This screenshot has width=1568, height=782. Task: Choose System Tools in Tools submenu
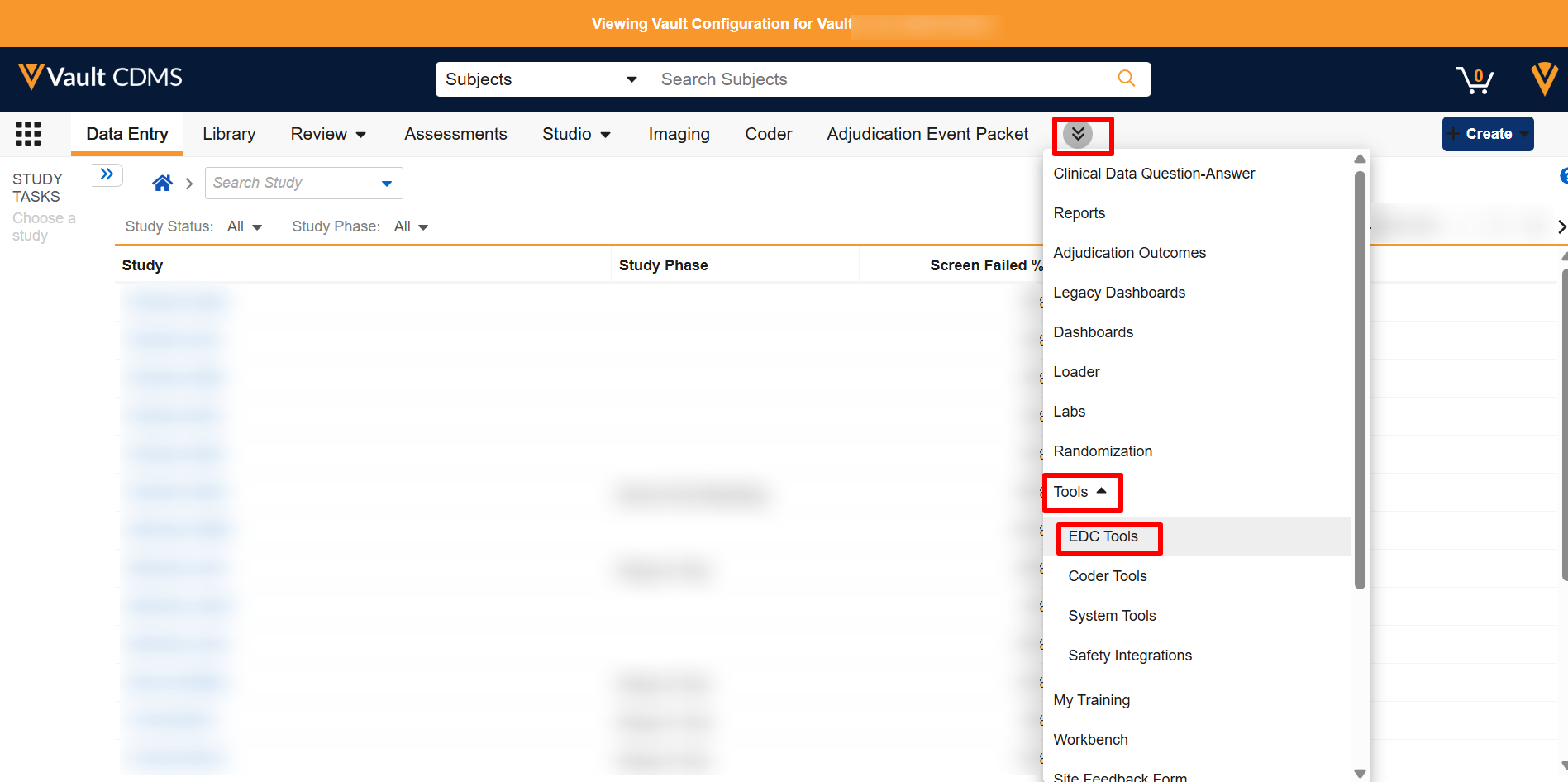[x=1112, y=616]
